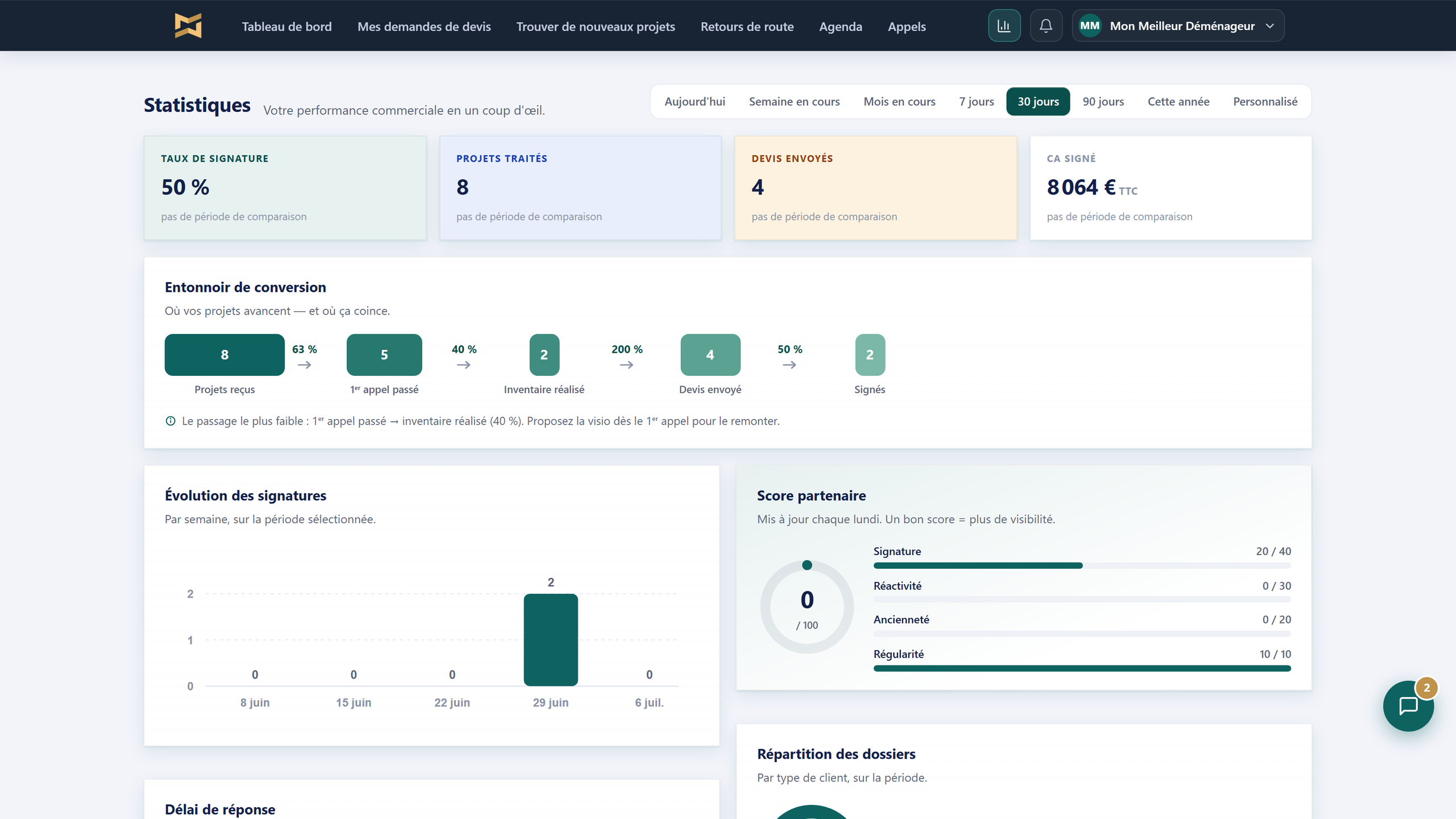Click the 8 juin axis label
1456x819 pixels.
click(255, 702)
